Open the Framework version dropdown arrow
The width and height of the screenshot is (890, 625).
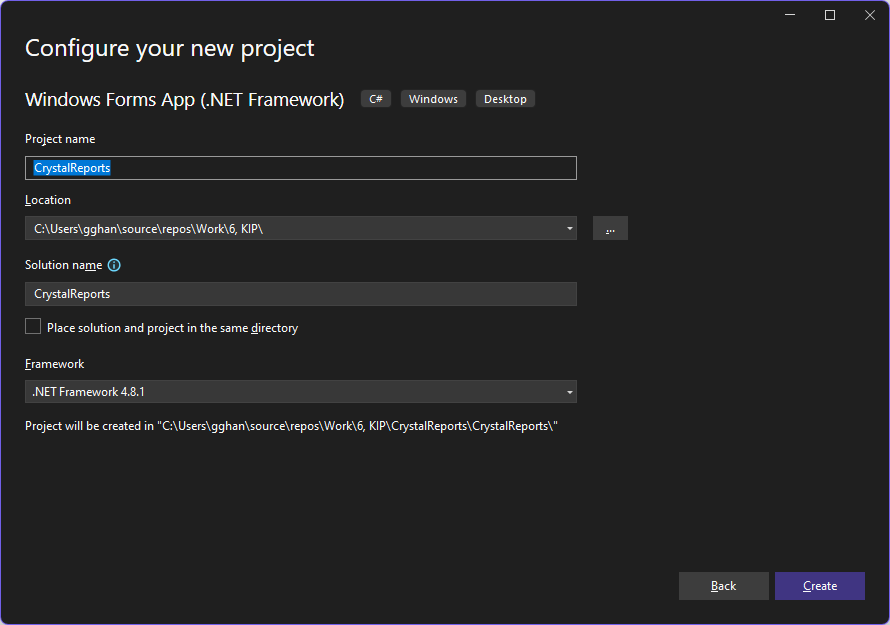570,392
